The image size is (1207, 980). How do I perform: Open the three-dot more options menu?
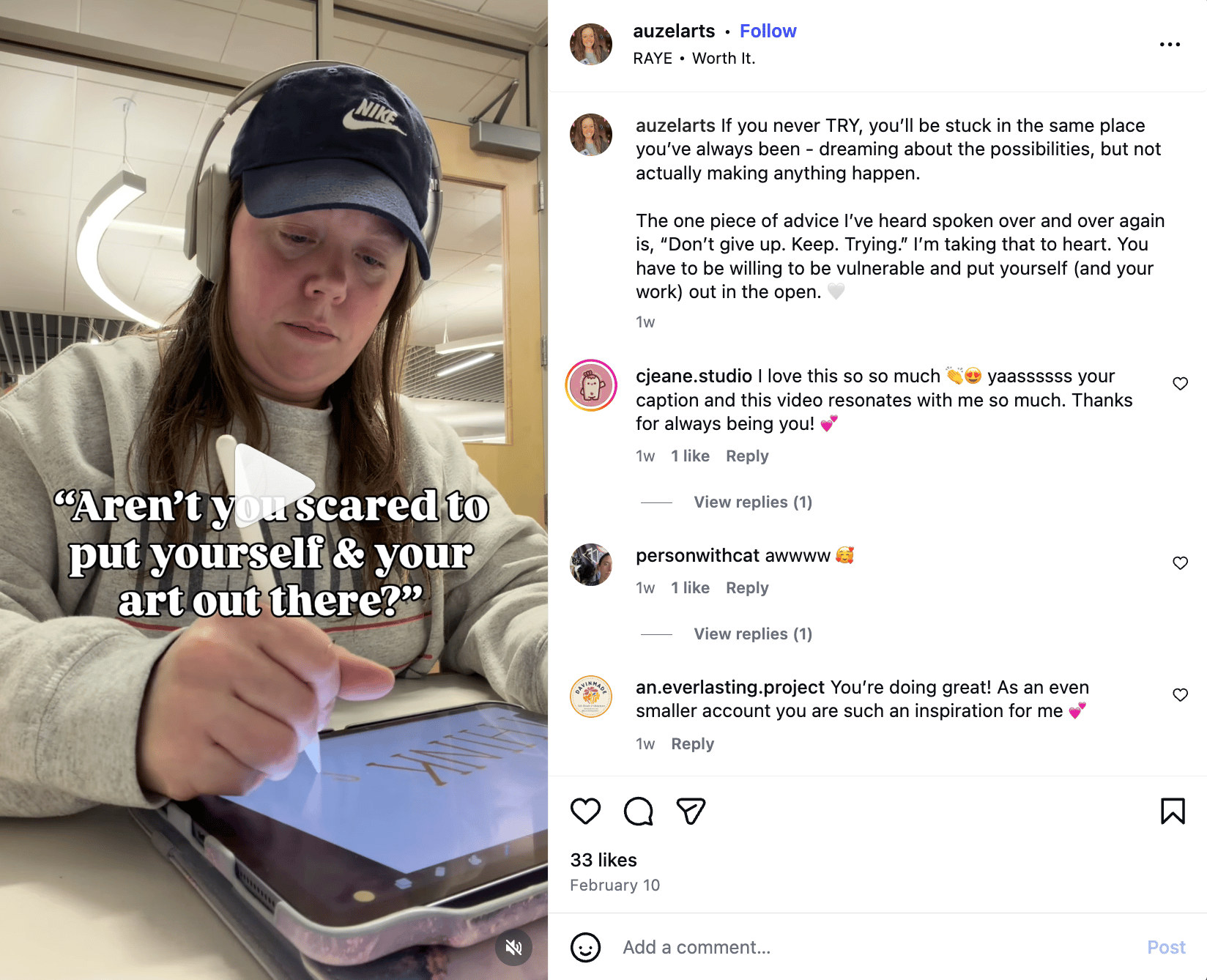pyautogui.click(x=1170, y=45)
